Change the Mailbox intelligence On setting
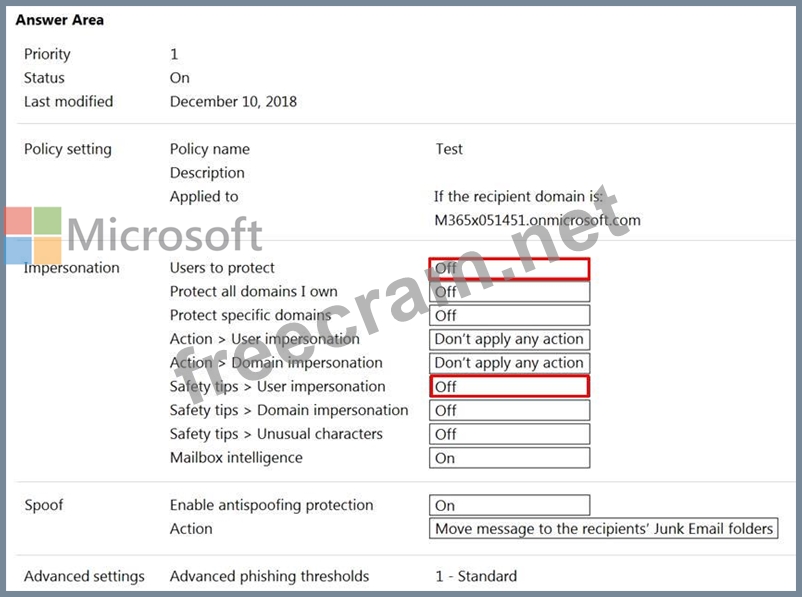Image resolution: width=802 pixels, height=597 pixels. click(x=509, y=458)
